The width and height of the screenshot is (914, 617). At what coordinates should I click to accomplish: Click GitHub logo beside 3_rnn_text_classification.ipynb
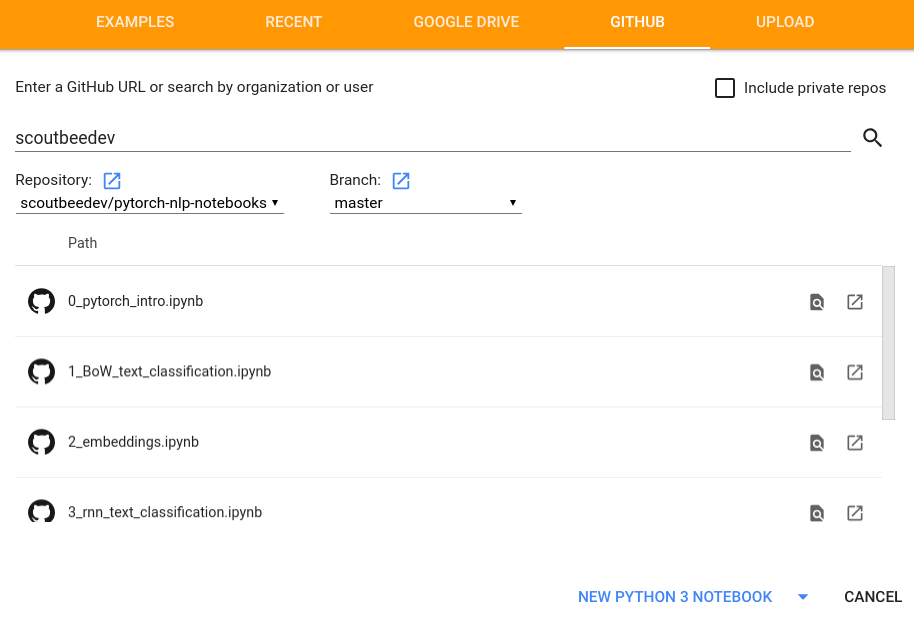tap(41, 511)
